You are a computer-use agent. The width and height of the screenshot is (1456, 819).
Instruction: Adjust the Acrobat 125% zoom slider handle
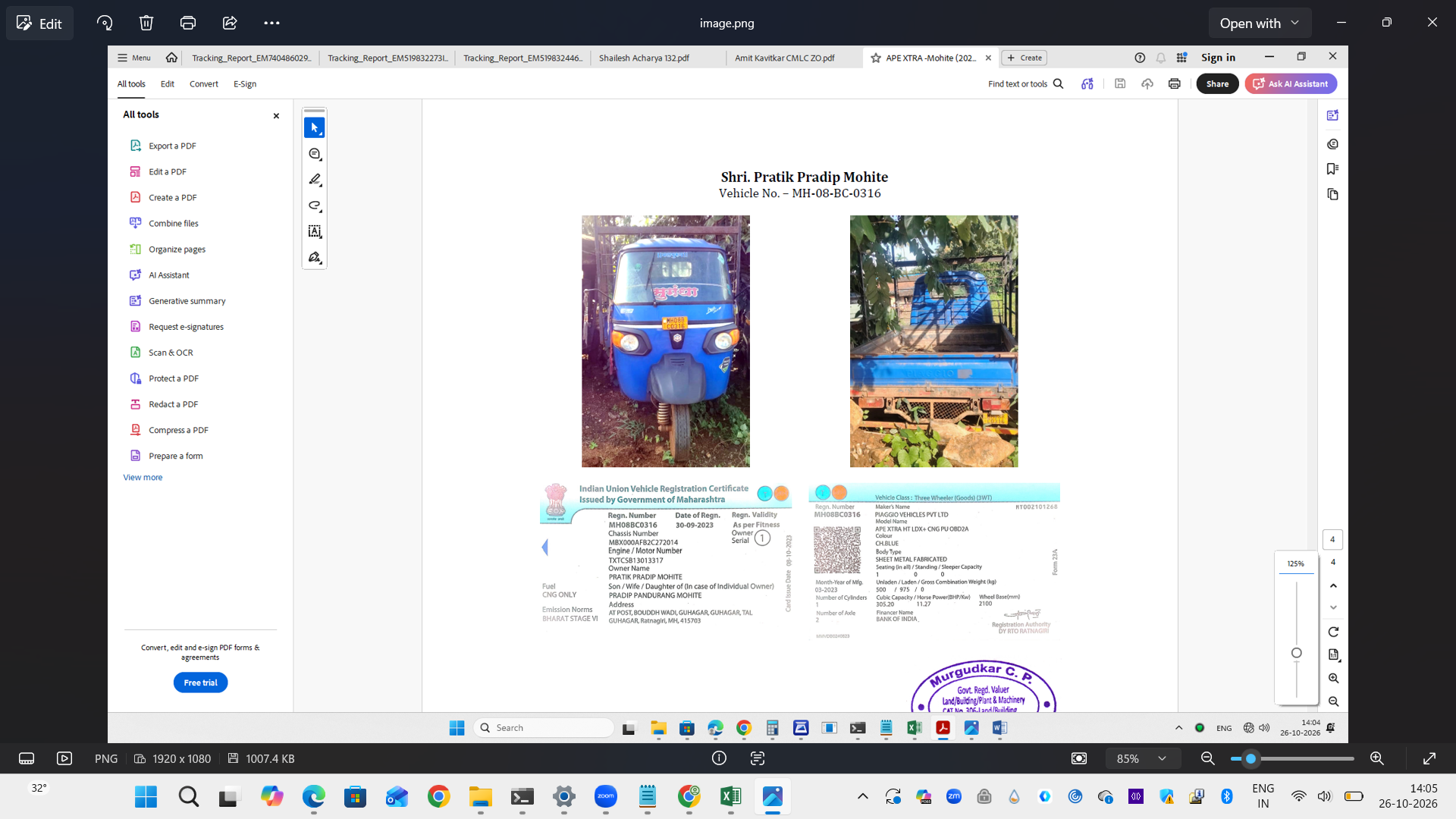(1296, 653)
